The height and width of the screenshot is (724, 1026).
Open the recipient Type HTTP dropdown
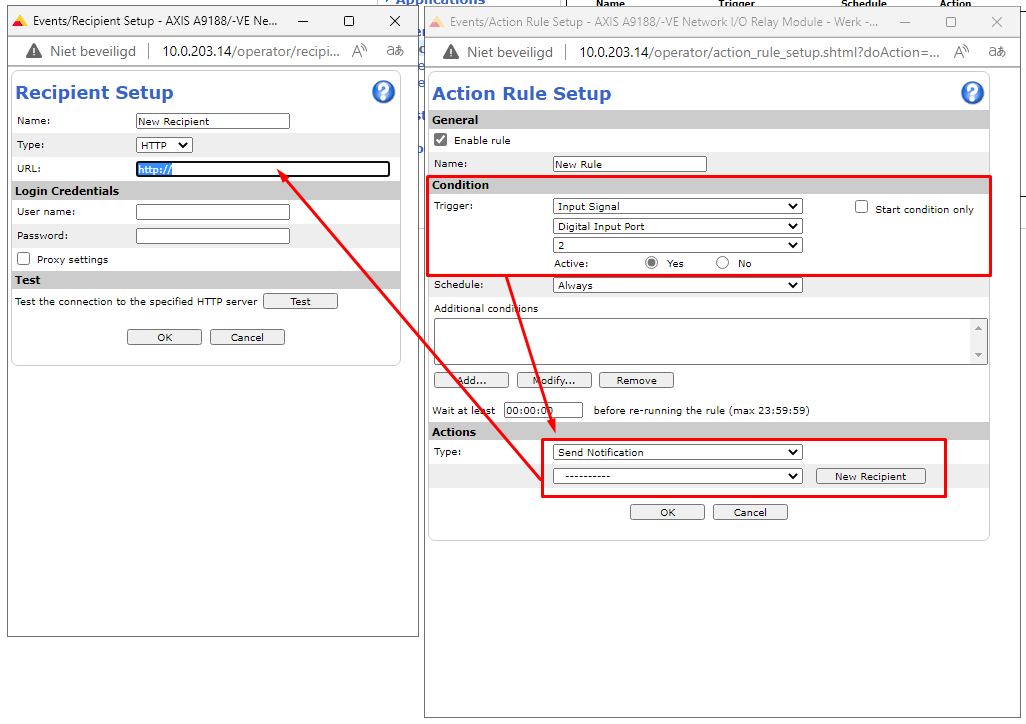(164, 145)
